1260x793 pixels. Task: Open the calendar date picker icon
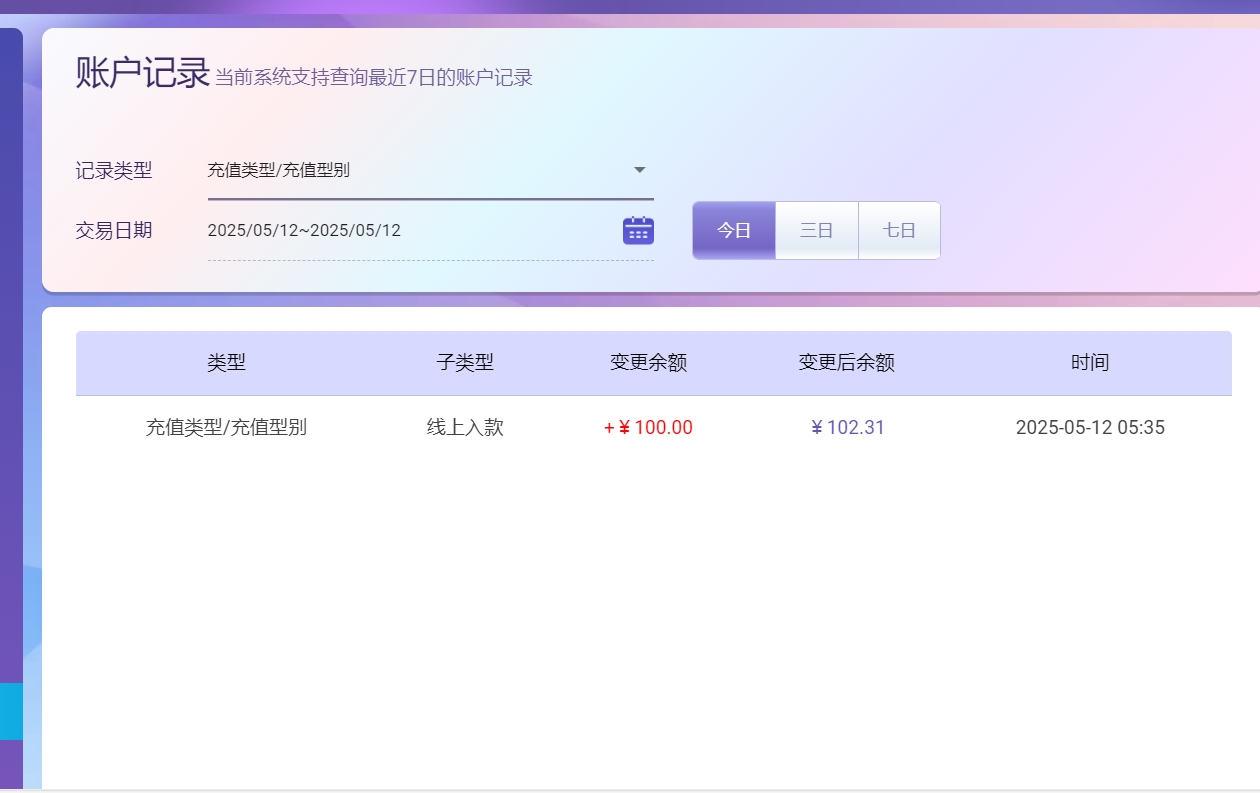tap(638, 230)
